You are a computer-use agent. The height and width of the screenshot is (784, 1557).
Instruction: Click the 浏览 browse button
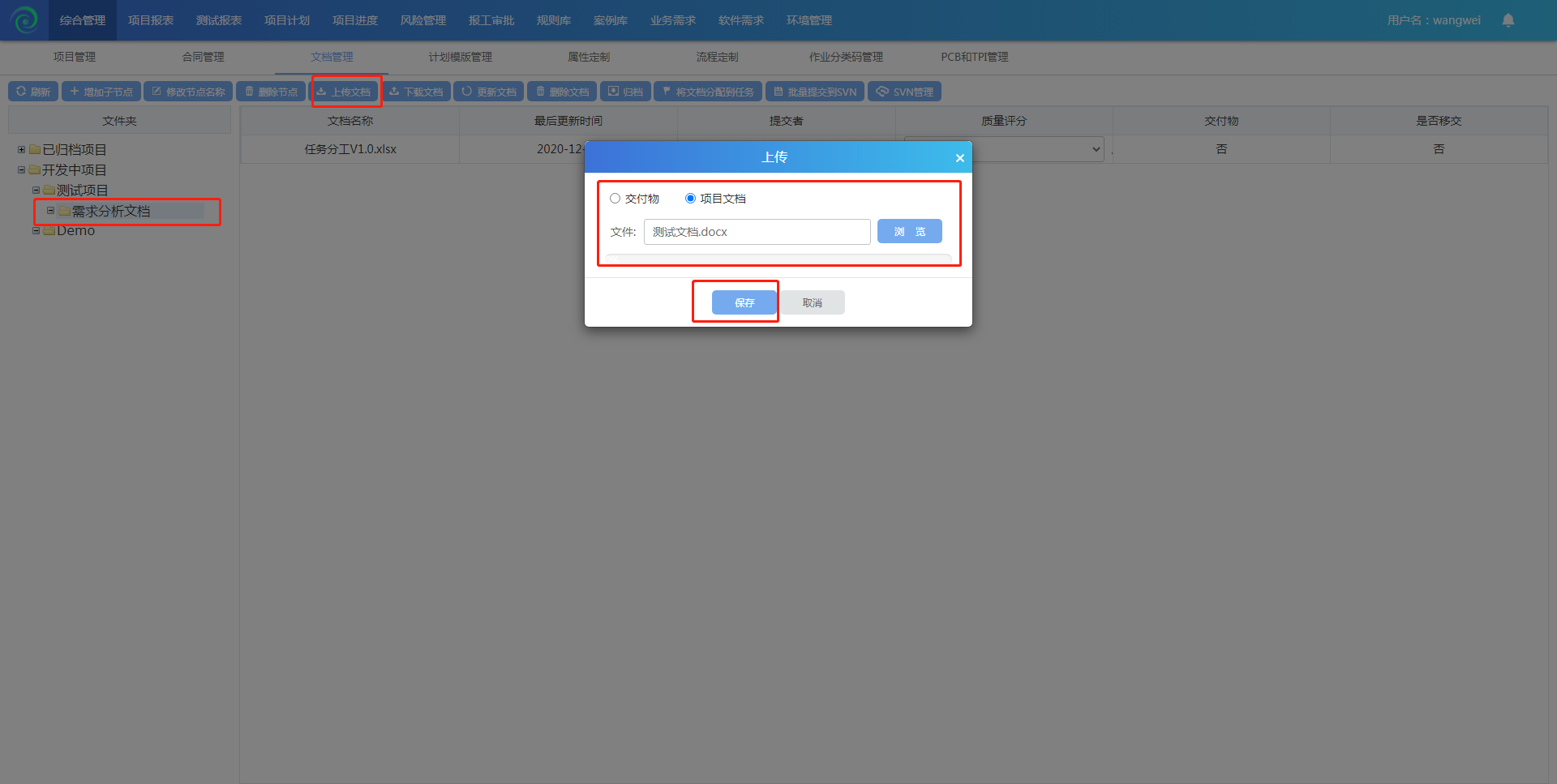pyautogui.click(x=910, y=232)
